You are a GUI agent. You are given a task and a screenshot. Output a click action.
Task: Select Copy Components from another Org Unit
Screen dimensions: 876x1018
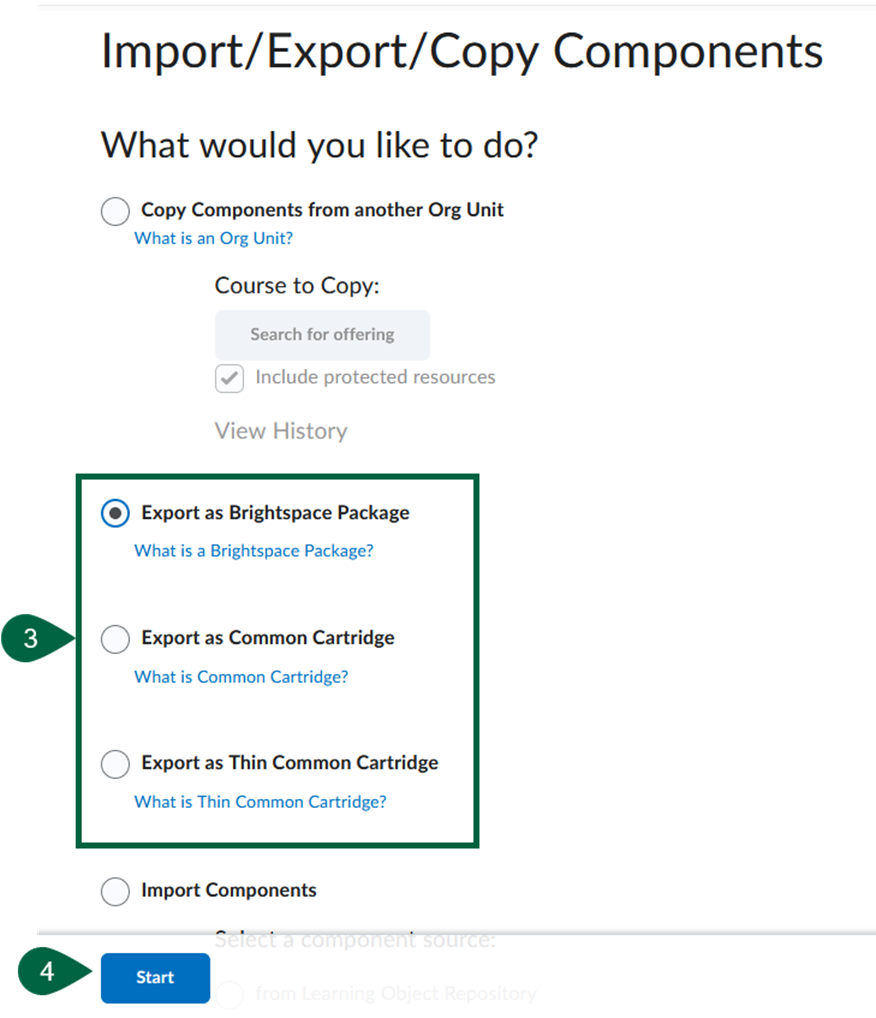pos(115,211)
